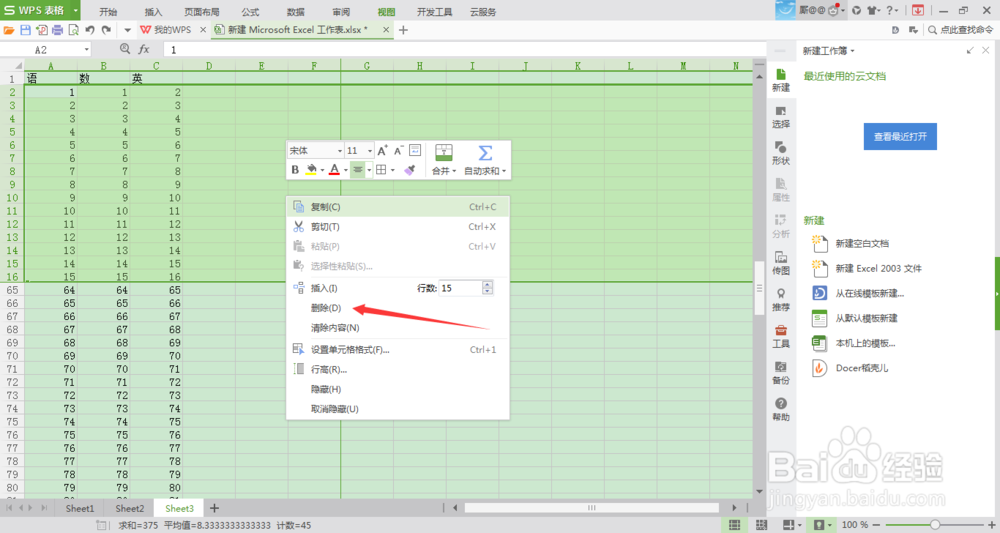The image size is (1000, 533).
Task: Click the yellow fill color swatch button
Action: pyautogui.click(x=311, y=170)
